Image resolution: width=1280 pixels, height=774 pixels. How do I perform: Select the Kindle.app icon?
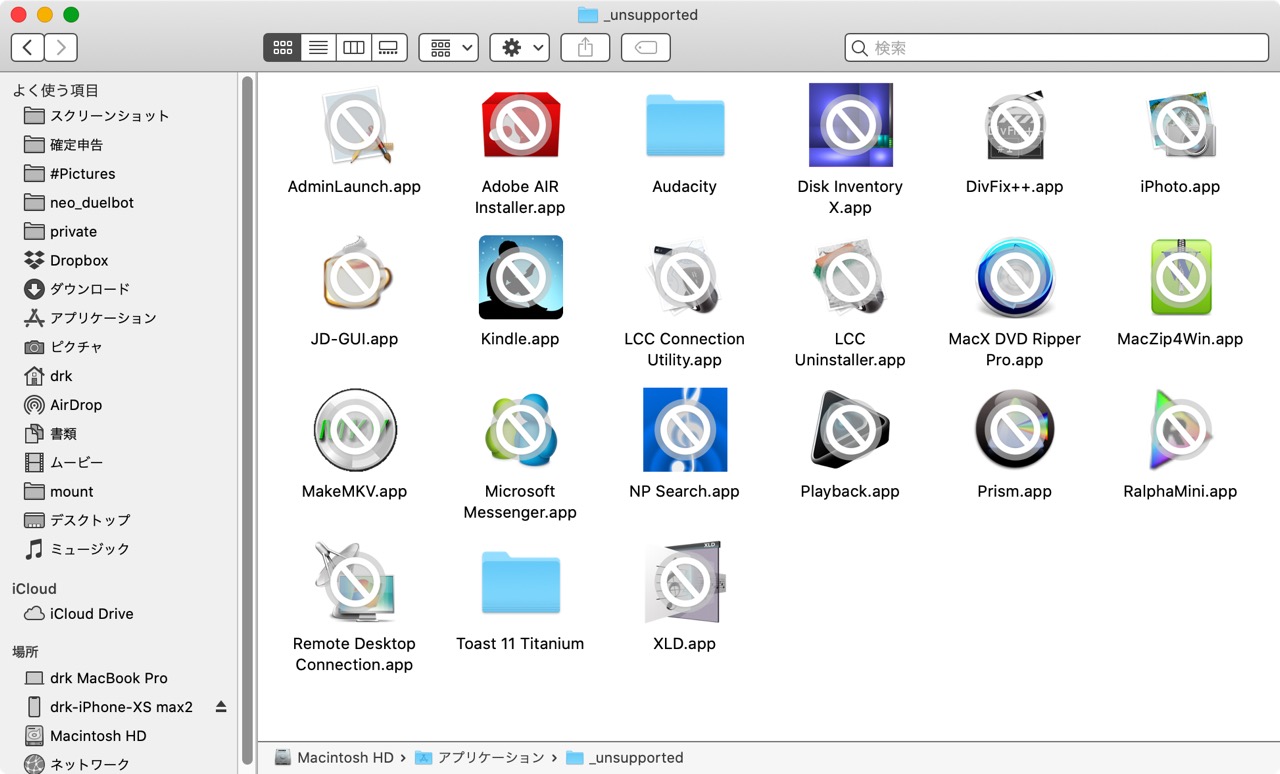(x=520, y=278)
